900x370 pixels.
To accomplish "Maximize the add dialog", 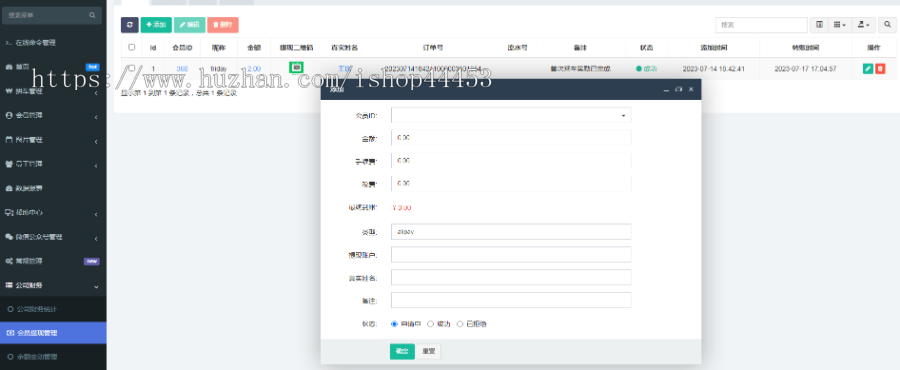I will pyautogui.click(x=678, y=89).
